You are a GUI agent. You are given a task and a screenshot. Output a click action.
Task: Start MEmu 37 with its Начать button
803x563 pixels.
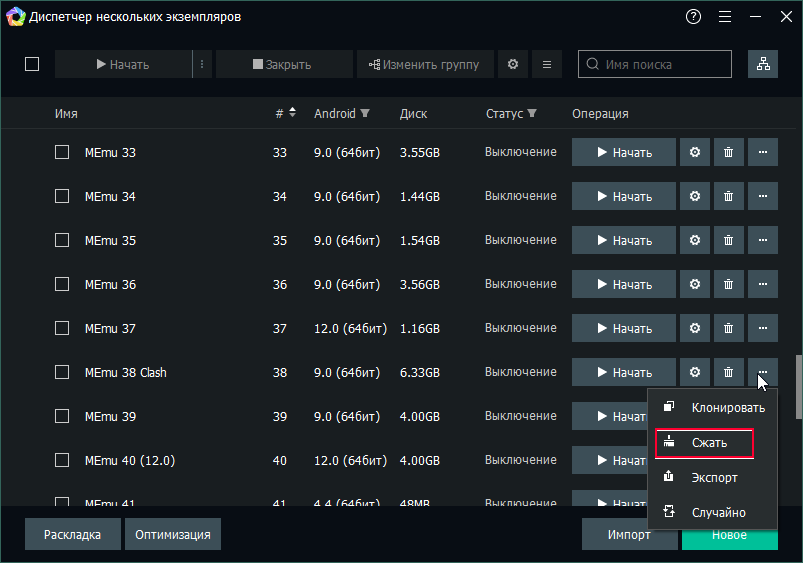pos(624,328)
